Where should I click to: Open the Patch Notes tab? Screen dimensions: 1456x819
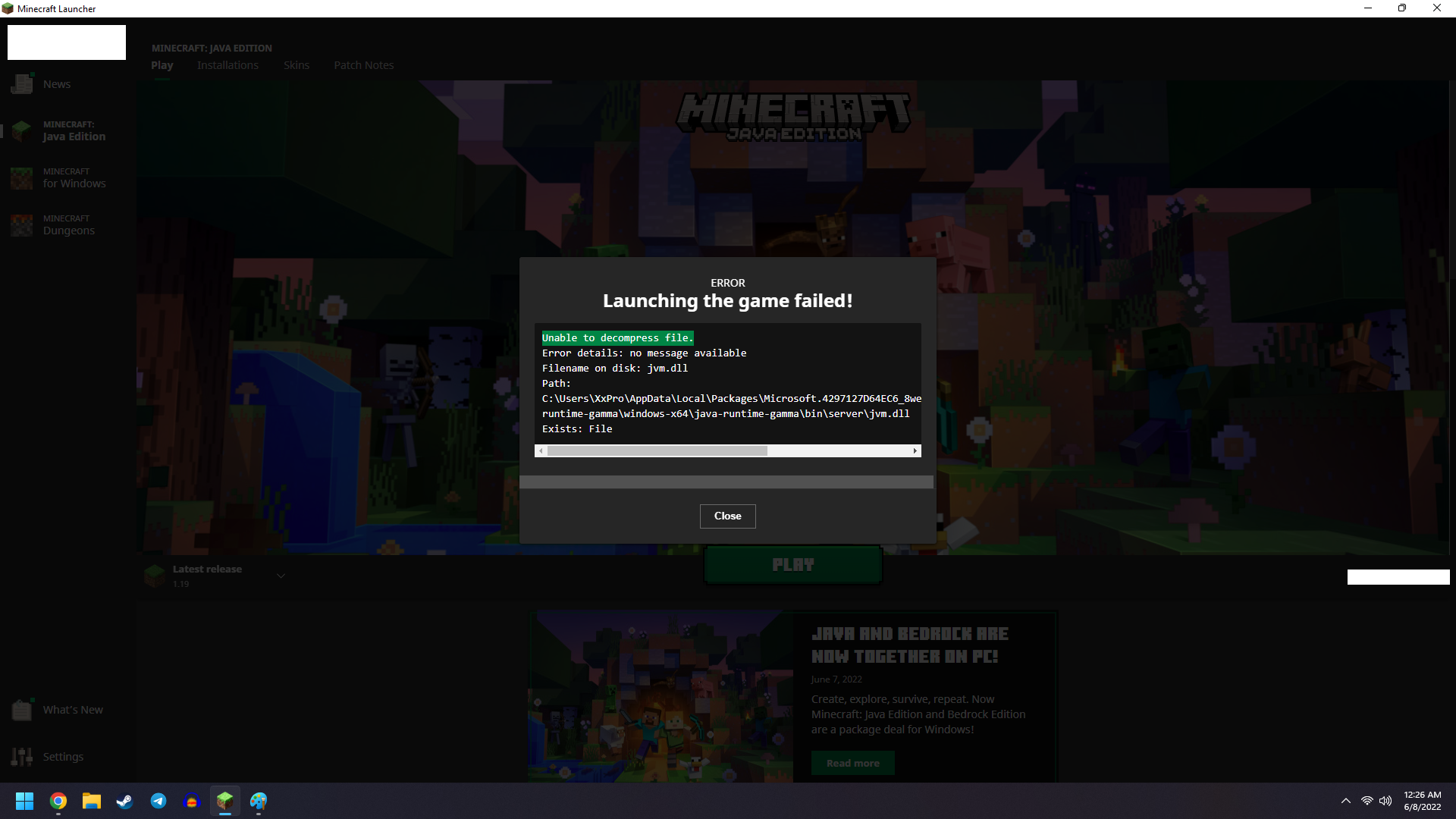point(363,65)
